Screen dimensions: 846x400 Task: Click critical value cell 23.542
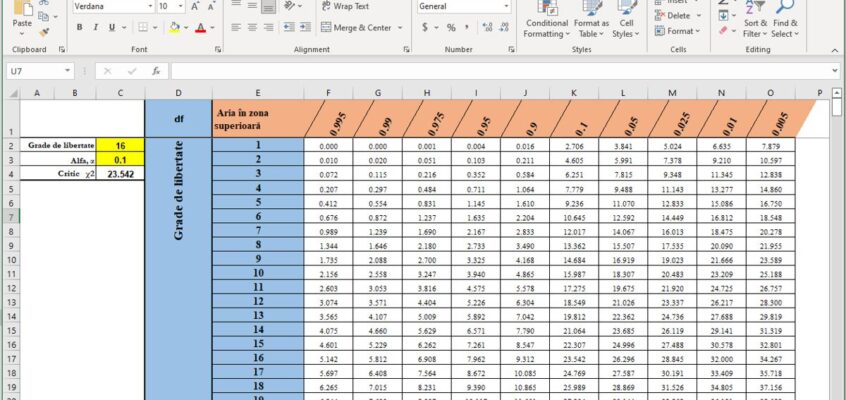[120, 174]
